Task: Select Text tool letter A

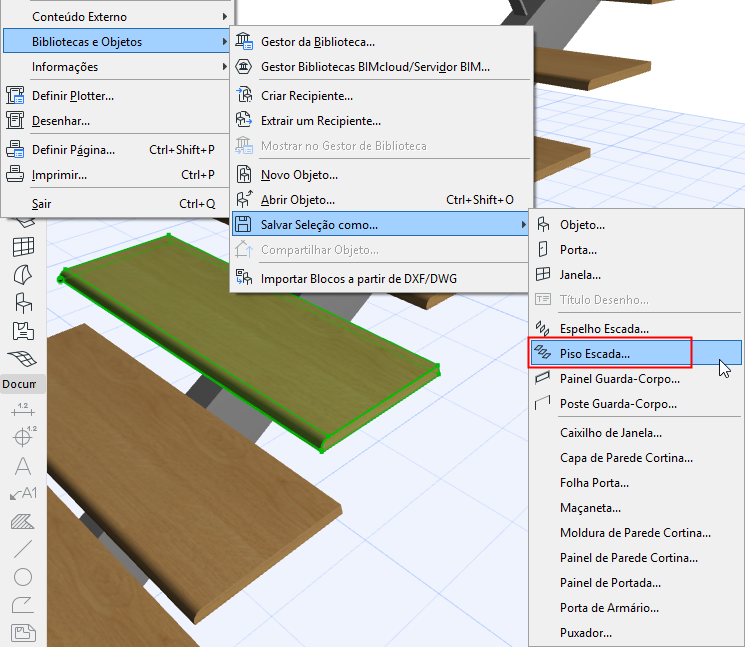Action: click(x=23, y=466)
